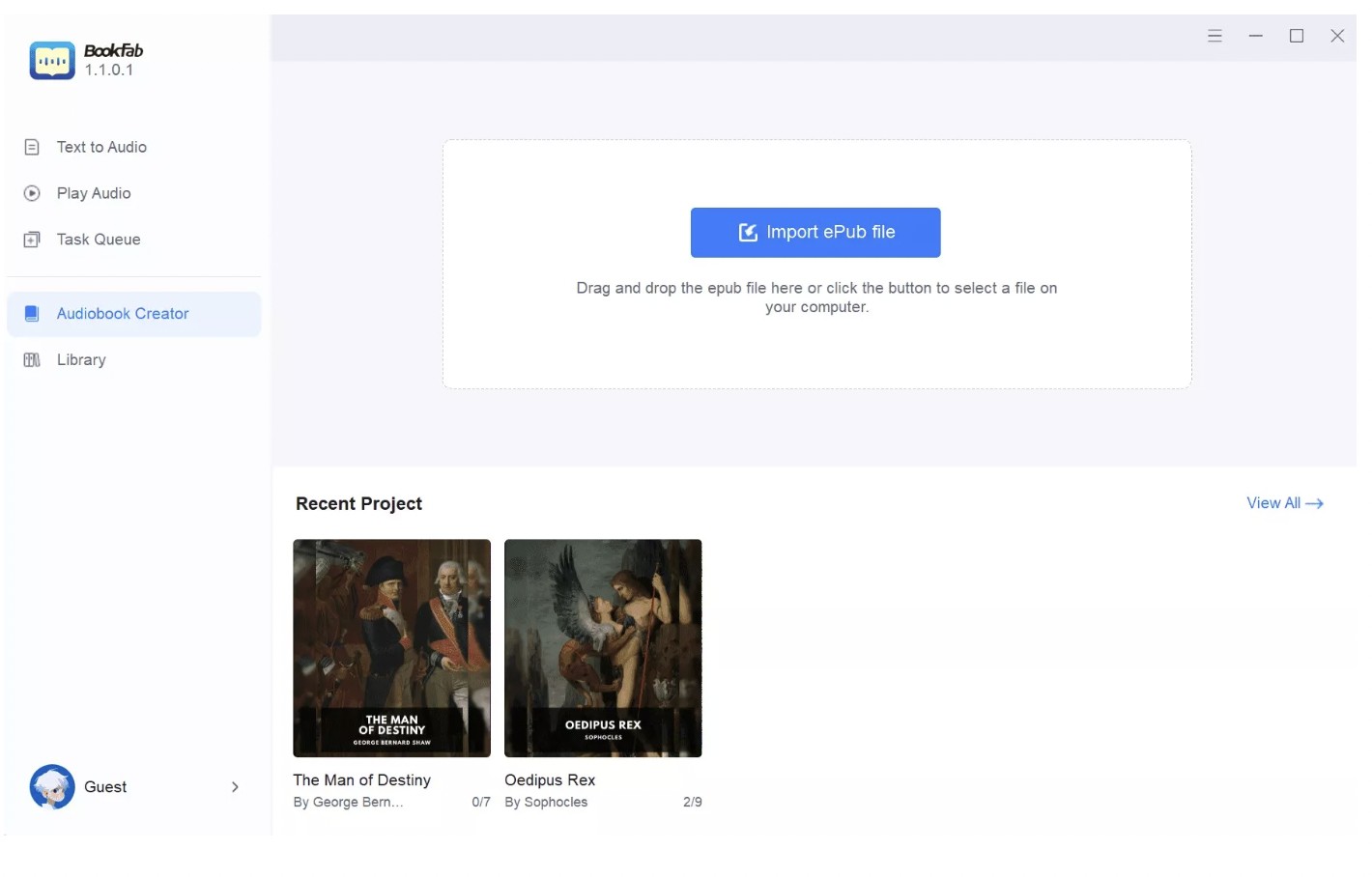Screen dimensions: 1372x877
Task: Click the version number 1.1.0.1
Action: pyautogui.click(x=108, y=71)
